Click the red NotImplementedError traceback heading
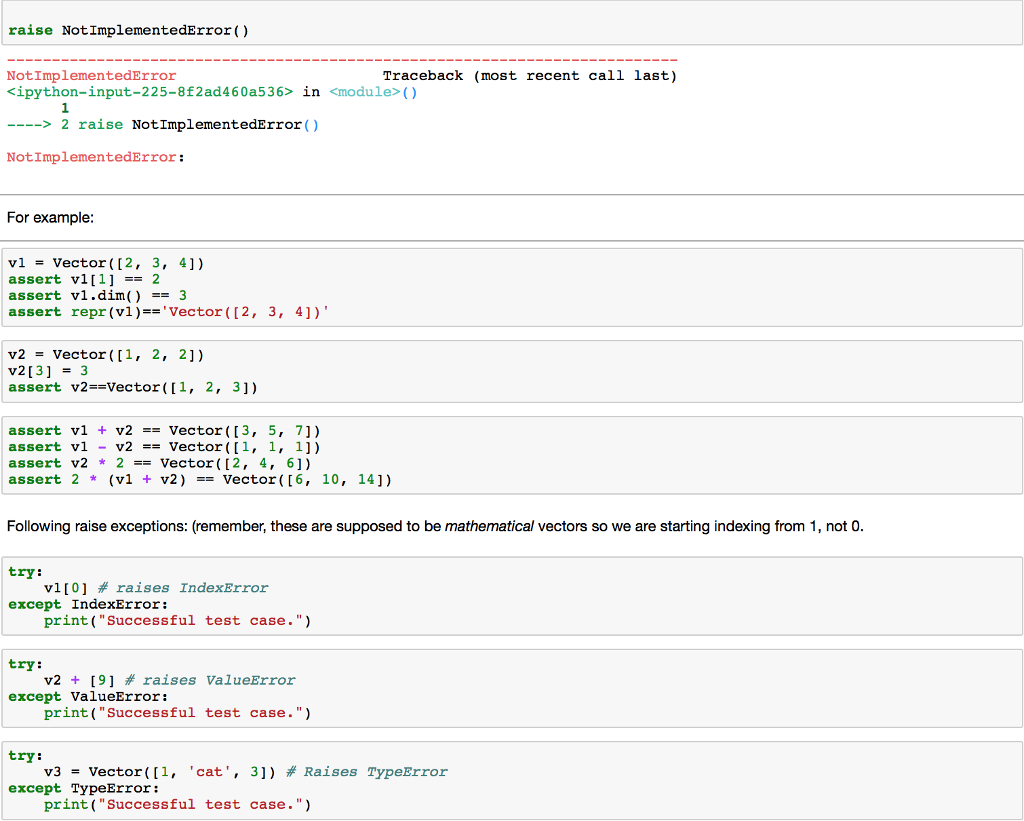The width and height of the screenshot is (1024, 821). tap(90, 75)
